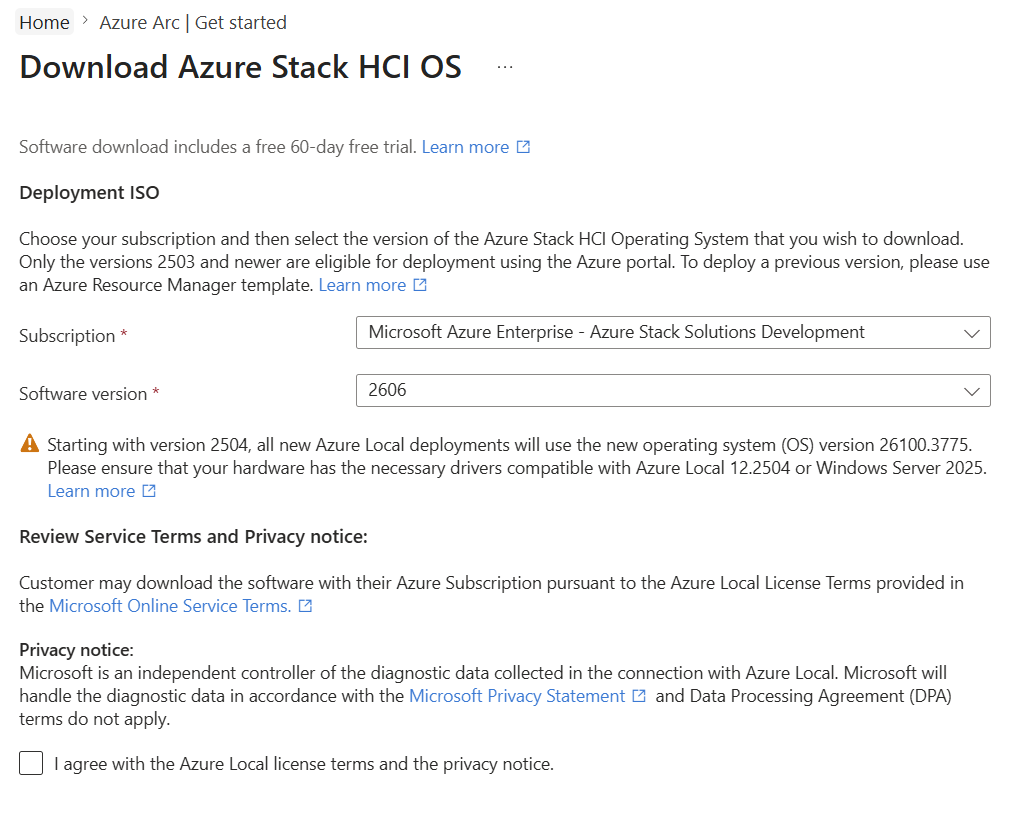The height and width of the screenshot is (814, 1014).
Task: Click the breadcrumb chevron separator after Home
Action: coord(85,21)
